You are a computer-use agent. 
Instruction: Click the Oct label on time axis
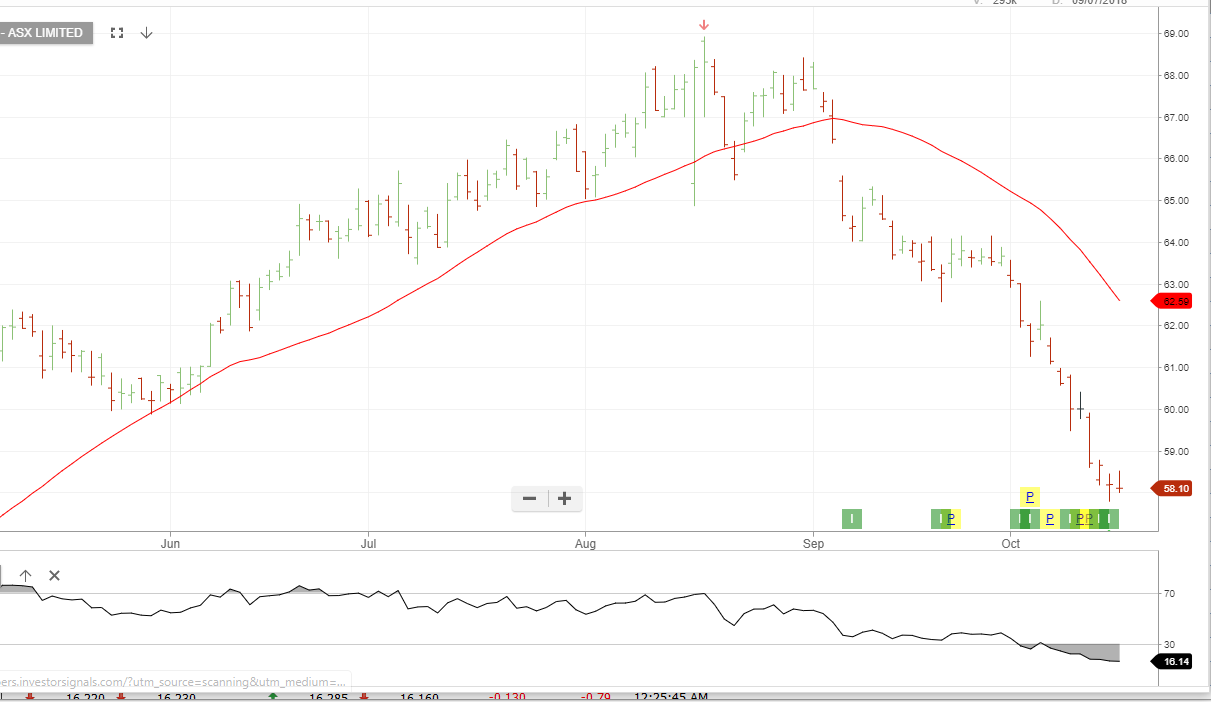click(x=1011, y=544)
